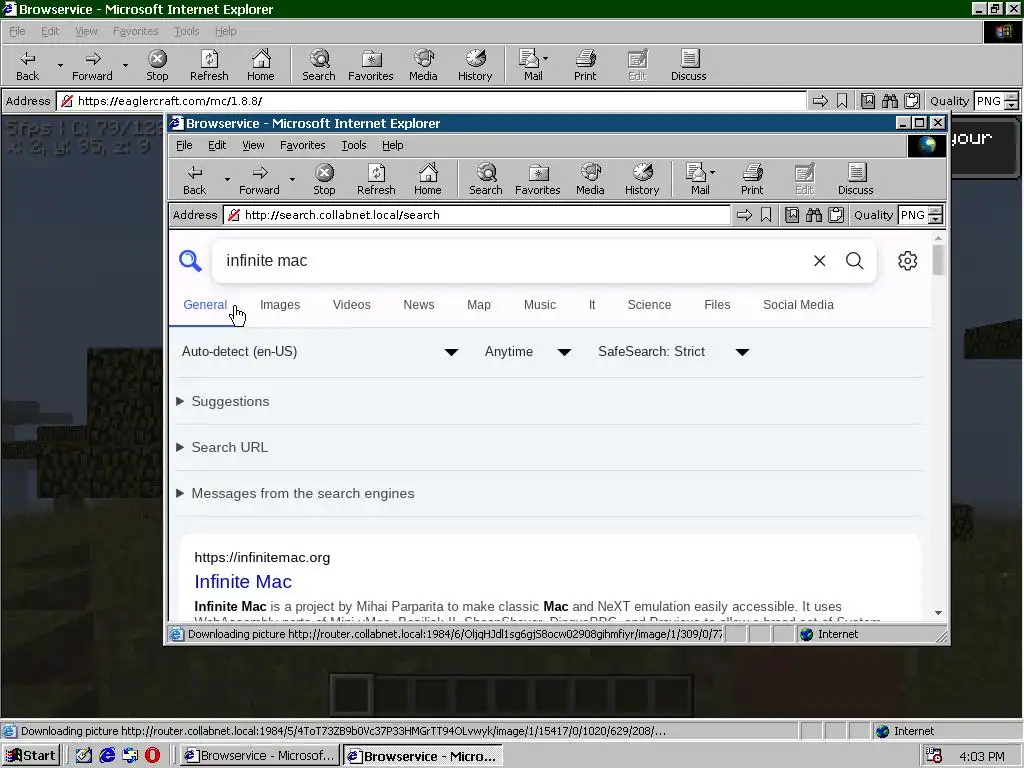Click Discuss in the background window toolbar
Image resolution: width=1024 pixels, height=768 pixels.
(688, 65)
